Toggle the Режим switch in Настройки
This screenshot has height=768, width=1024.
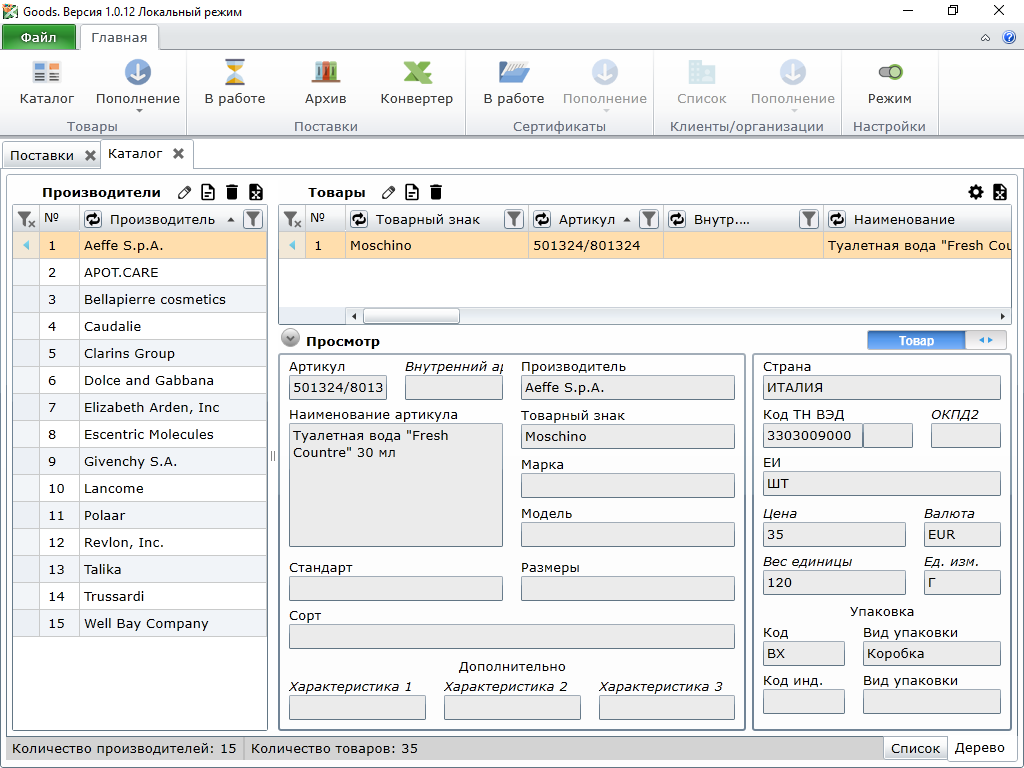click(x=889, y=82)
